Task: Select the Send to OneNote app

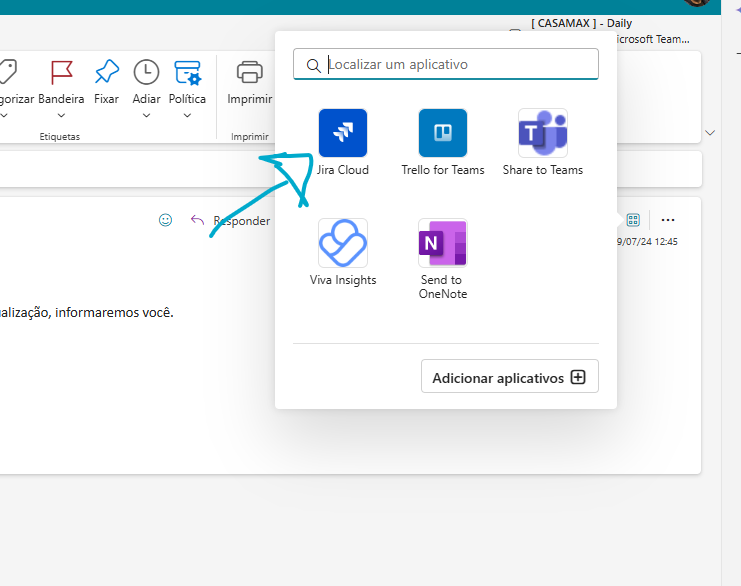Action: 443,259
